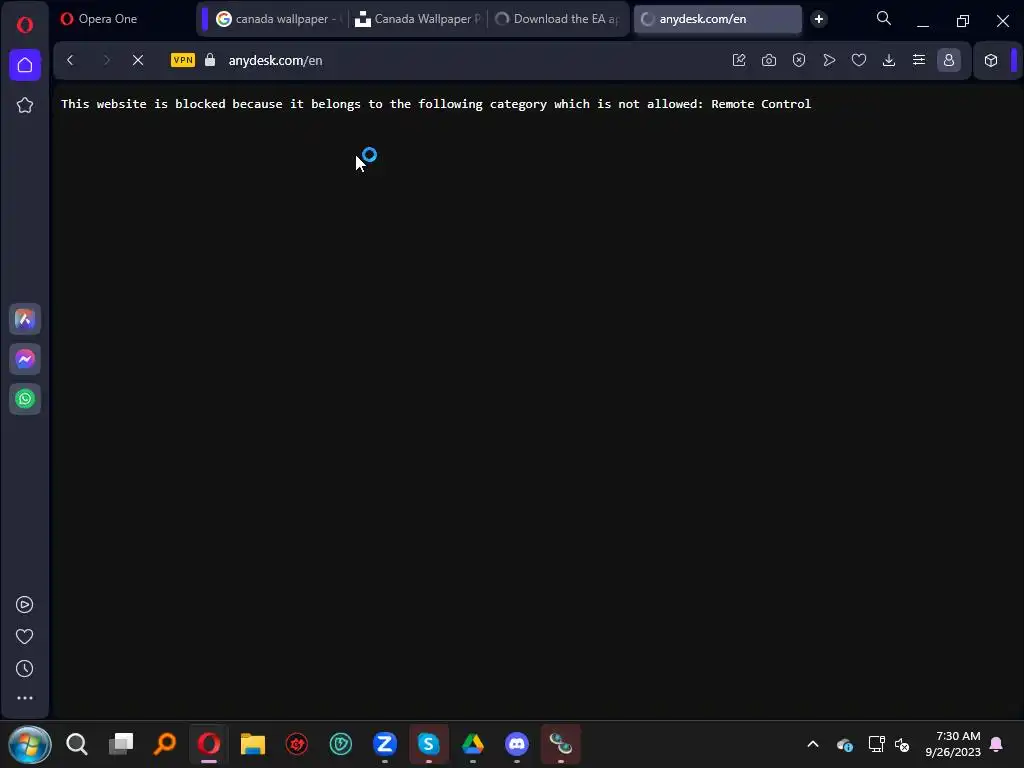Switch to Download the EA app tab
The height and width of the screenshot is (768, 1024).
(558, 19)
